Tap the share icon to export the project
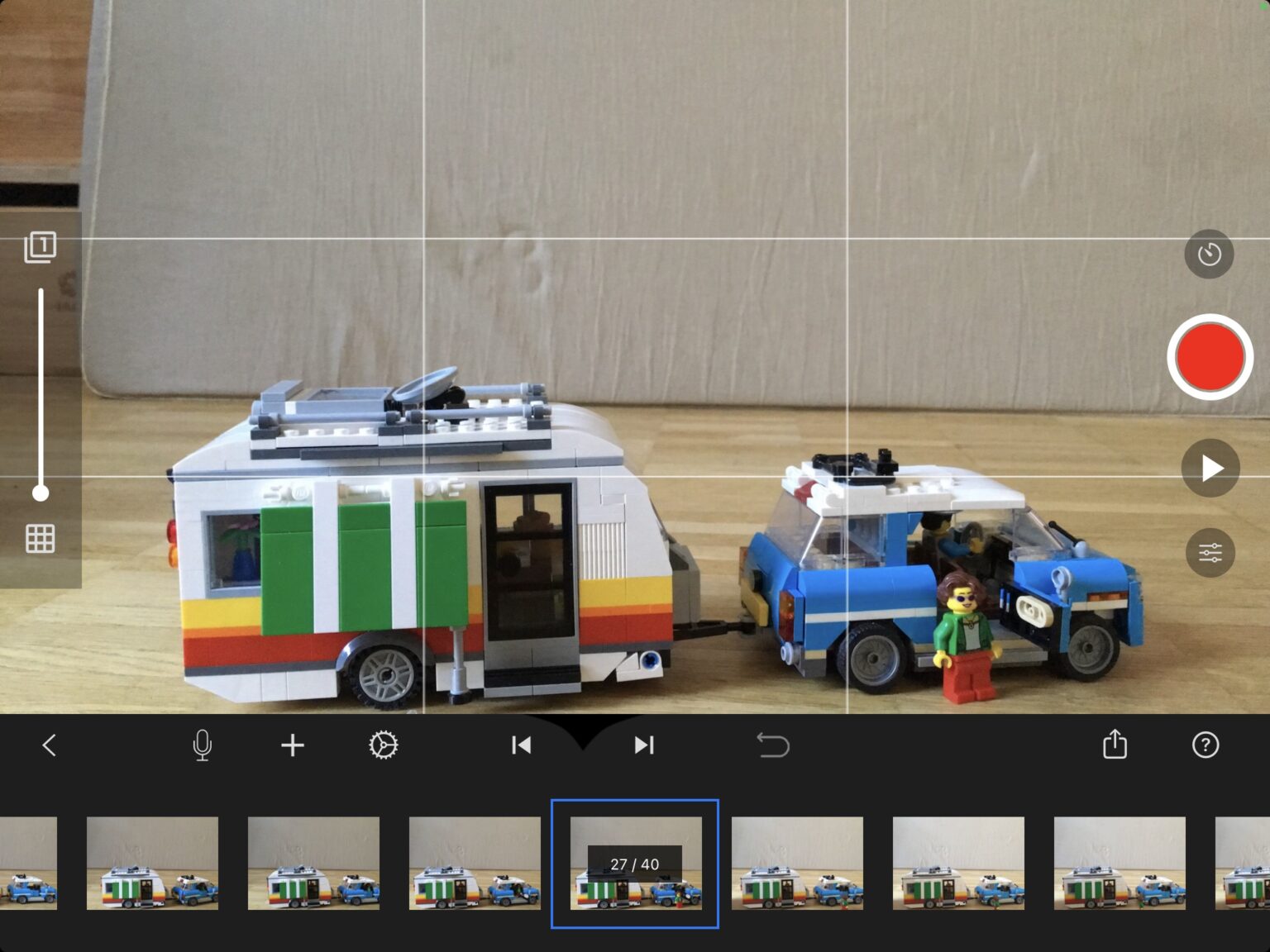This screenshot has height=952, width=1270. pyautogui.click(x=1116, y=745)
